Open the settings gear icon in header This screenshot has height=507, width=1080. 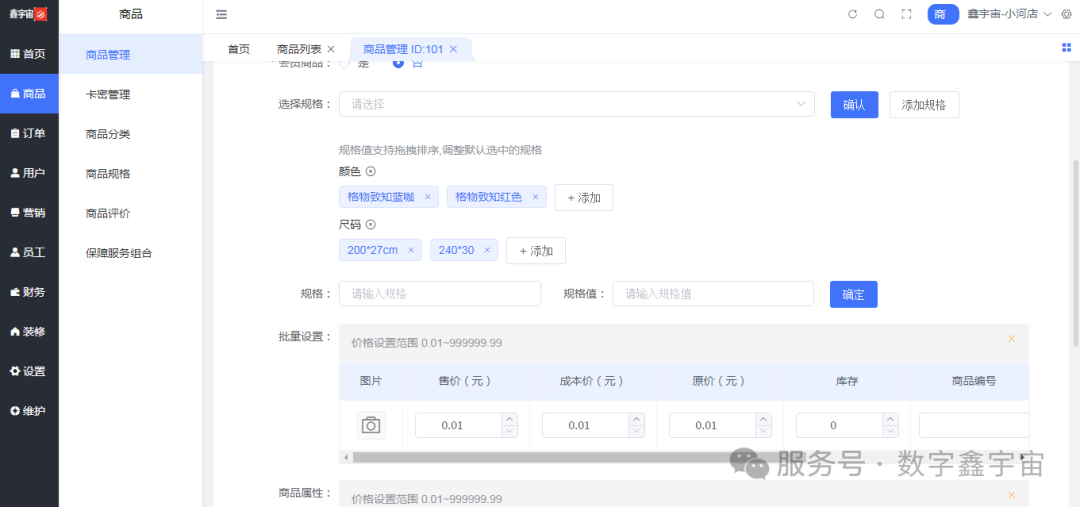click(x=1066, y=14)
